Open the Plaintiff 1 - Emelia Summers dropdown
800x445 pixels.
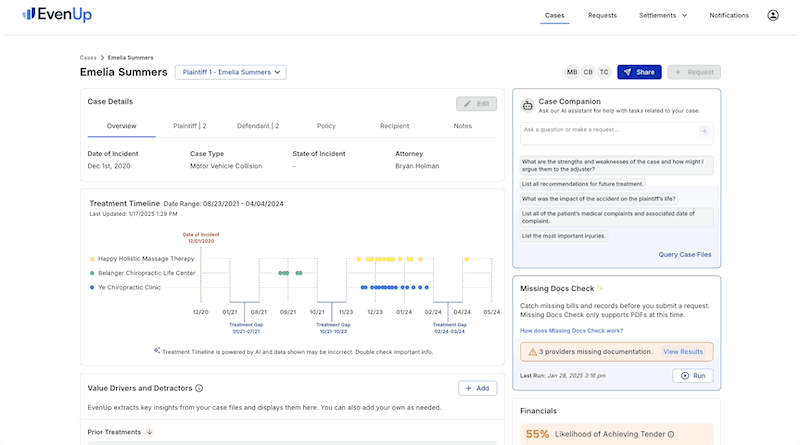pyautogui.click(x=230, y=72)
